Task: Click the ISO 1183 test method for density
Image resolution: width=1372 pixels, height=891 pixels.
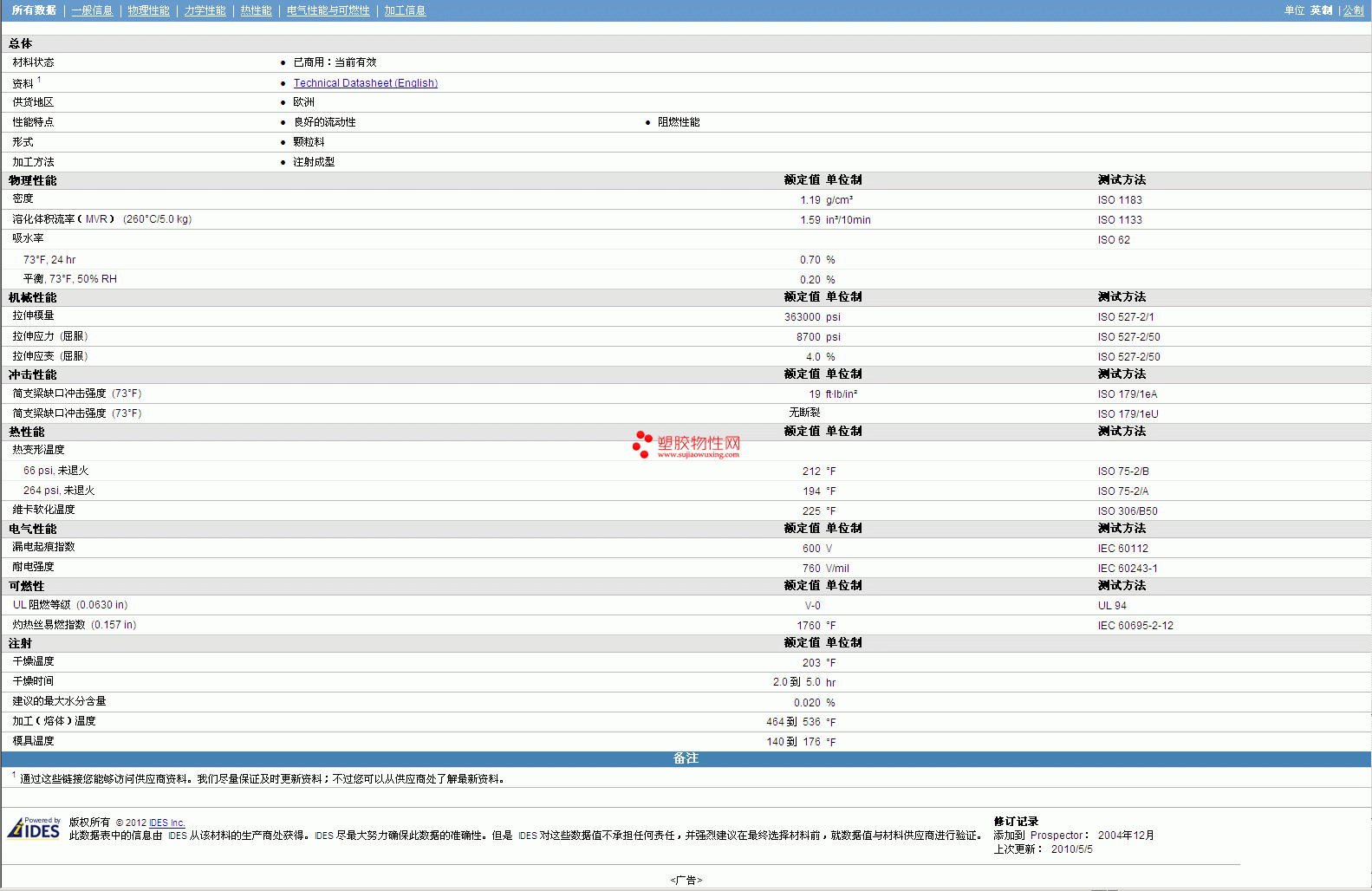Action: 1120,200
